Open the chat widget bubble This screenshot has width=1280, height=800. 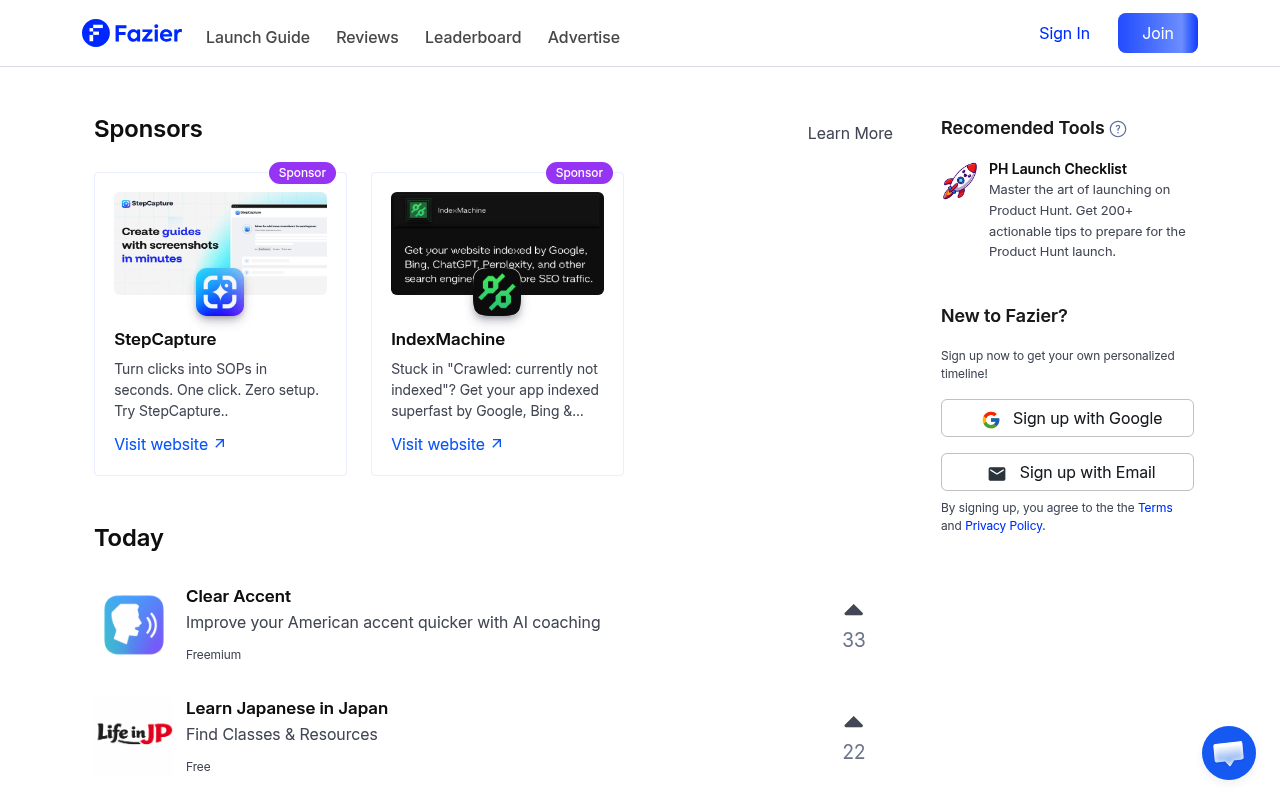tap(1228, 753)
